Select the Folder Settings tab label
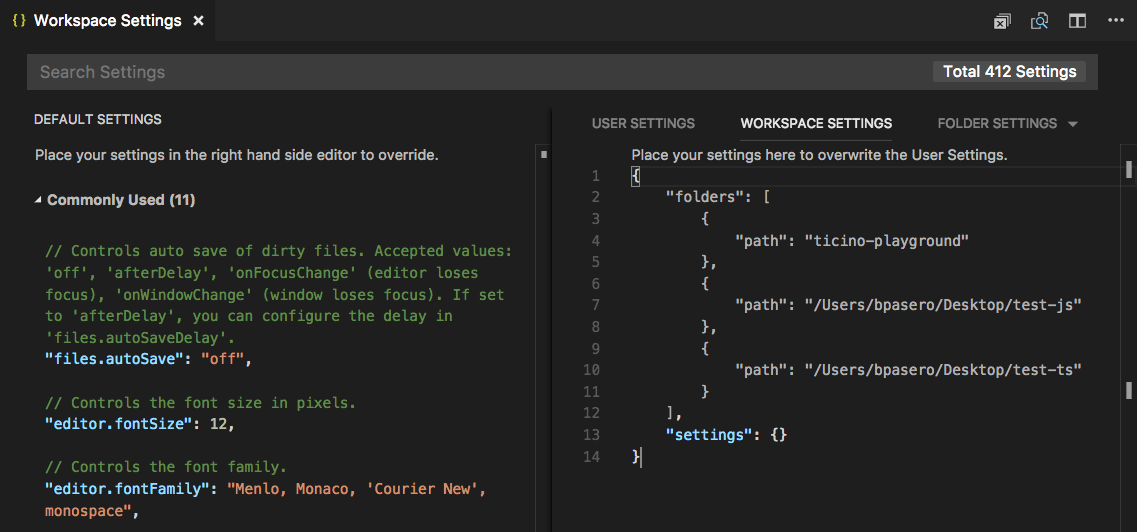1137x532 pixels. coord(996,123)
